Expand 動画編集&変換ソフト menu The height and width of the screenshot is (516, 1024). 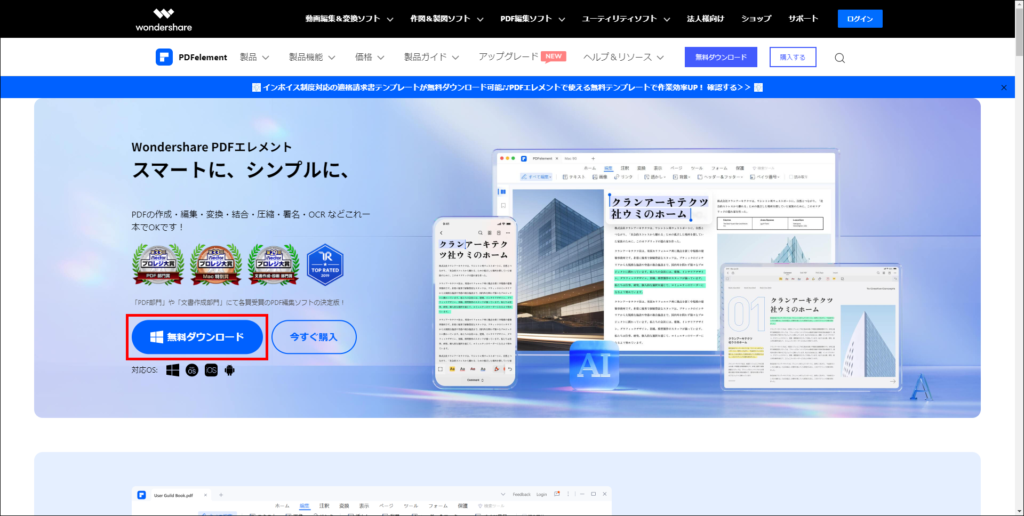point(349,19)
